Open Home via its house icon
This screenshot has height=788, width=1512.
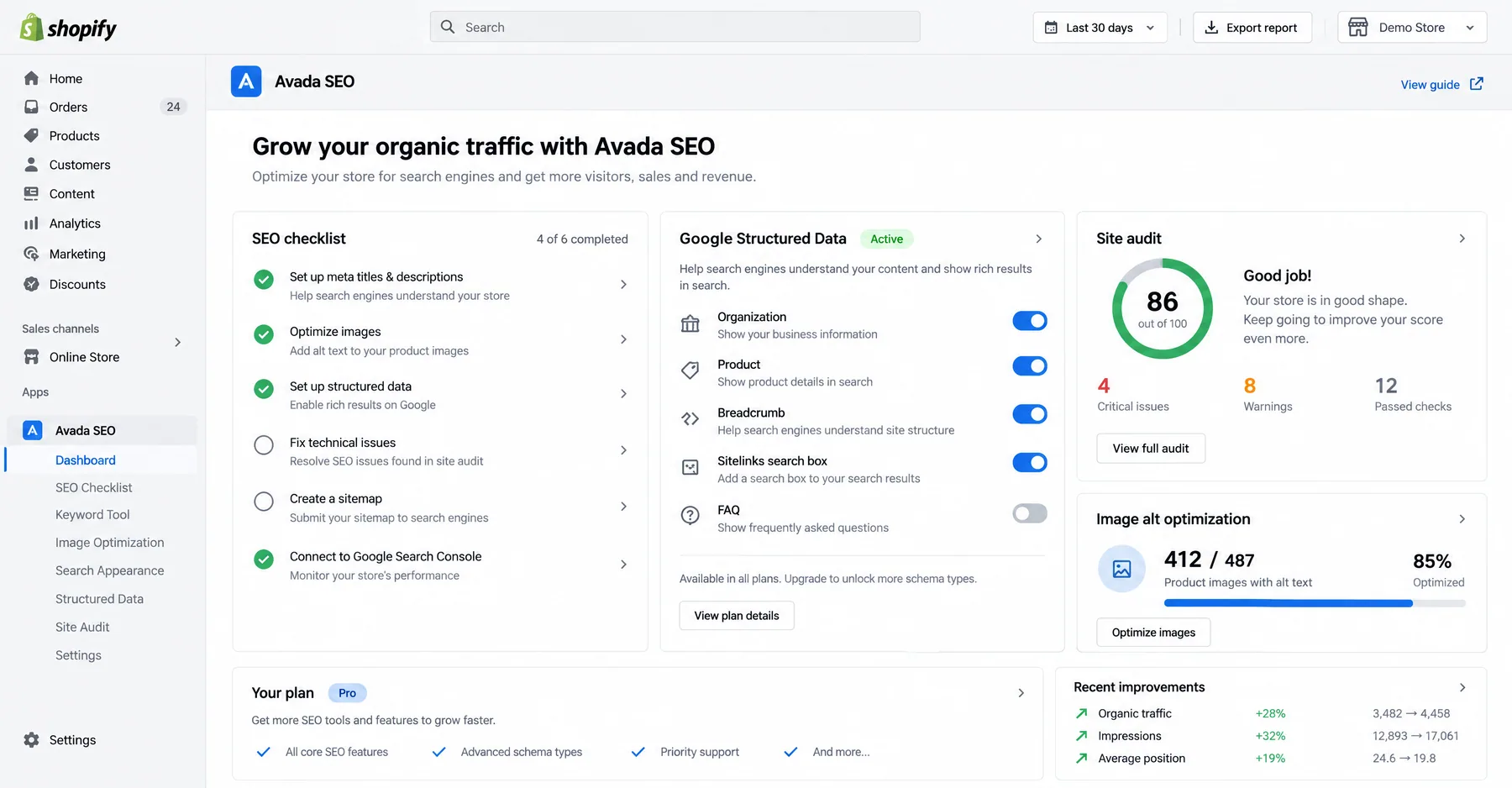[31, 78]
